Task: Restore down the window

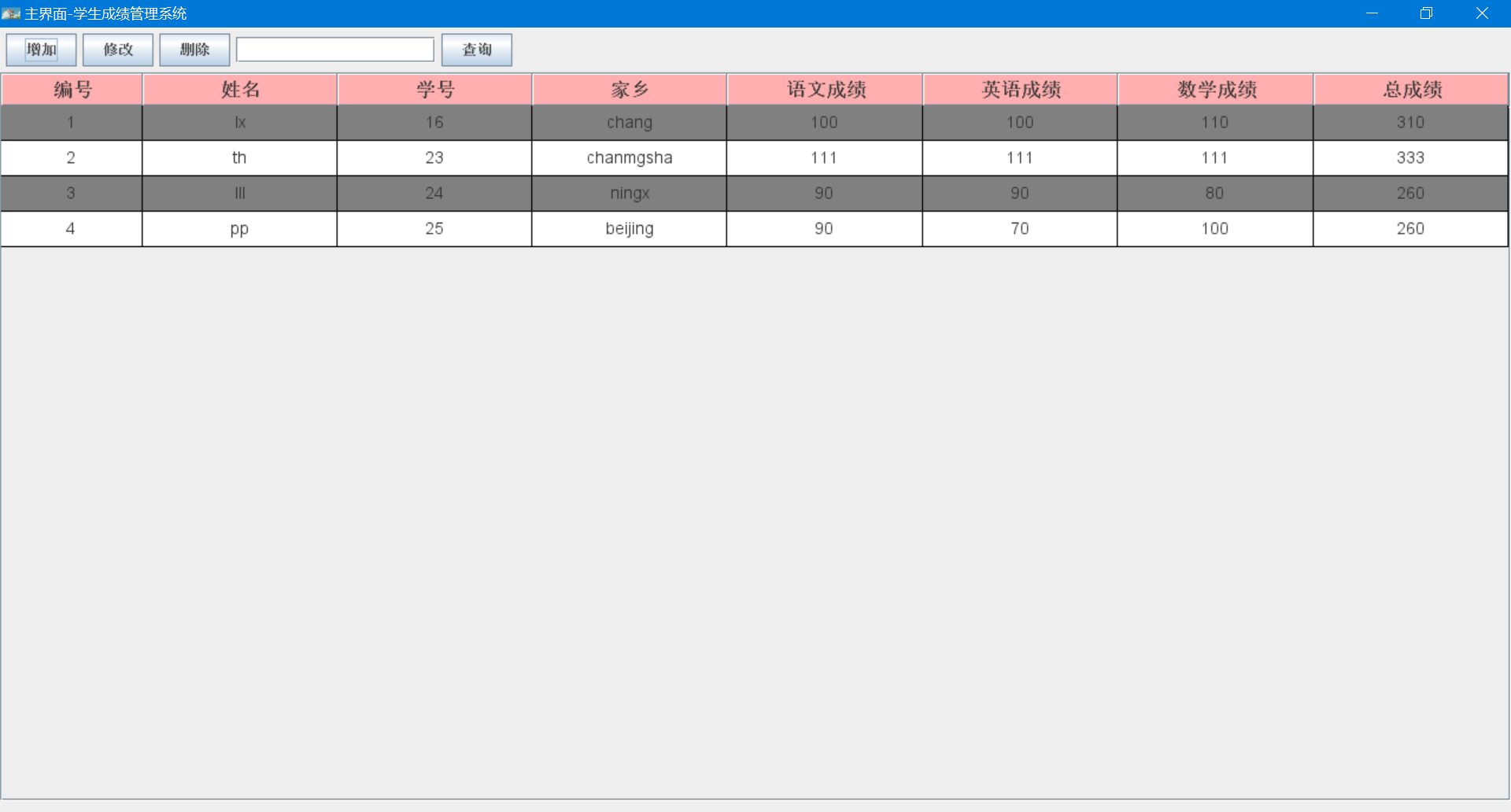Action: (x=1426, y=13)
